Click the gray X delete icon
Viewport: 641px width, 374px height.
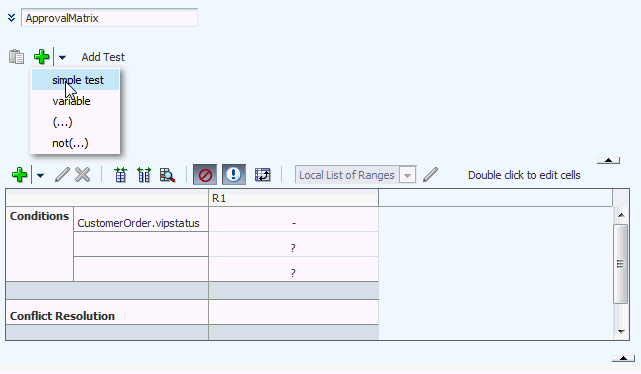pyautogui.click(x=83, y=175)
